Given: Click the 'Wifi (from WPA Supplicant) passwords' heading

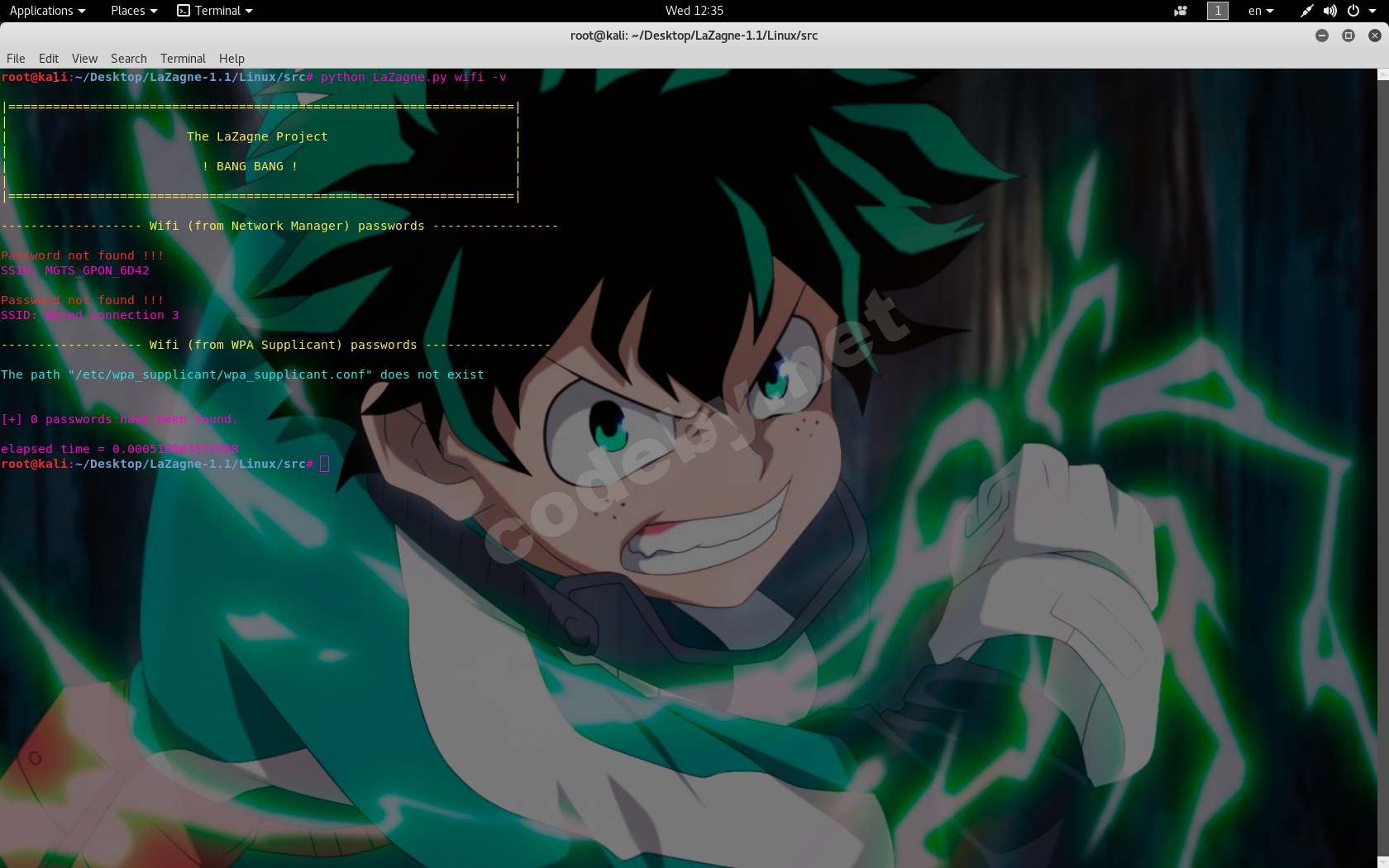Looking at the screenshot, I should click(x=283, y=345).
